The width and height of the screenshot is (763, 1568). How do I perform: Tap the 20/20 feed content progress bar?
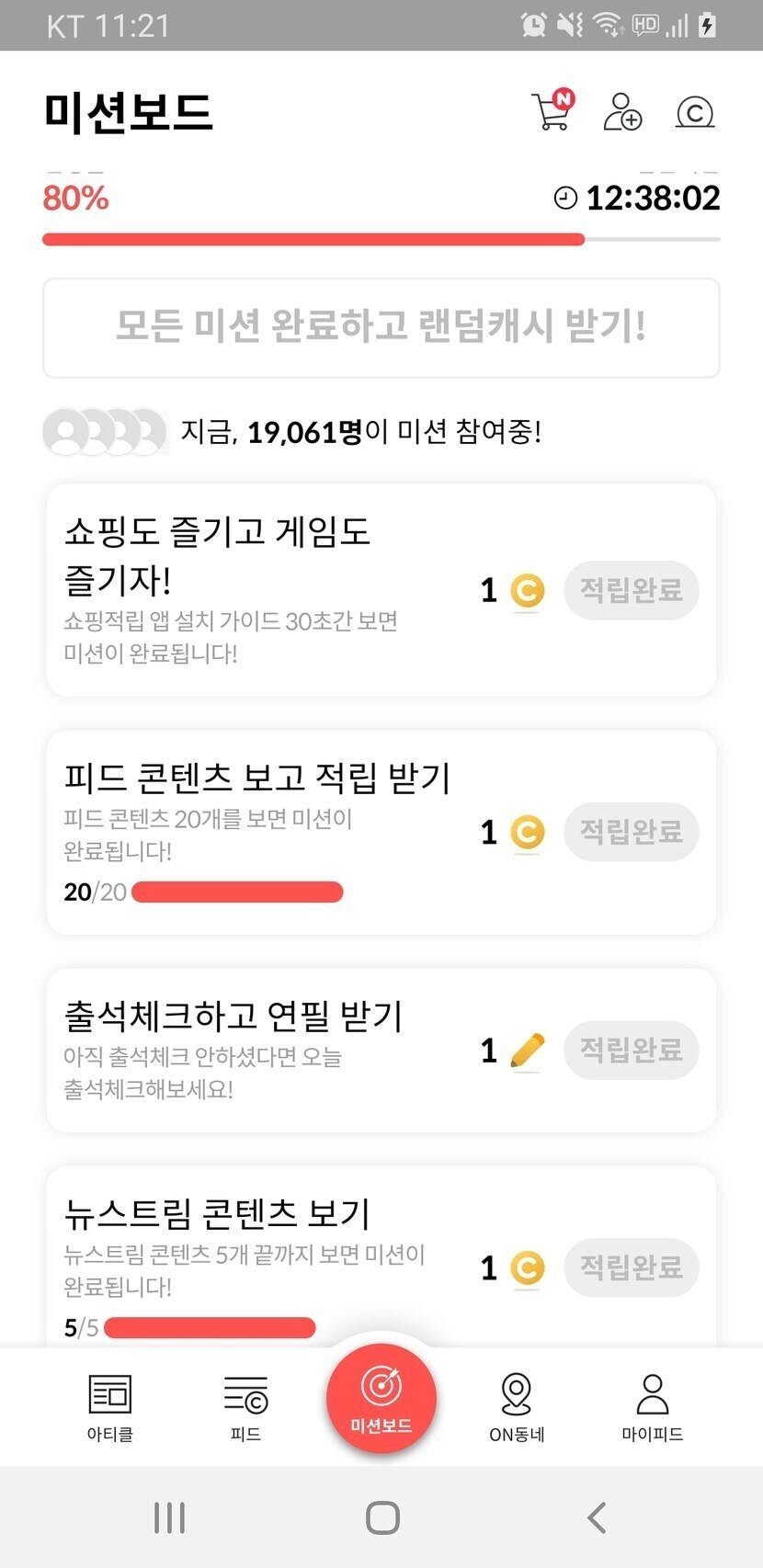tap(237, 892)
